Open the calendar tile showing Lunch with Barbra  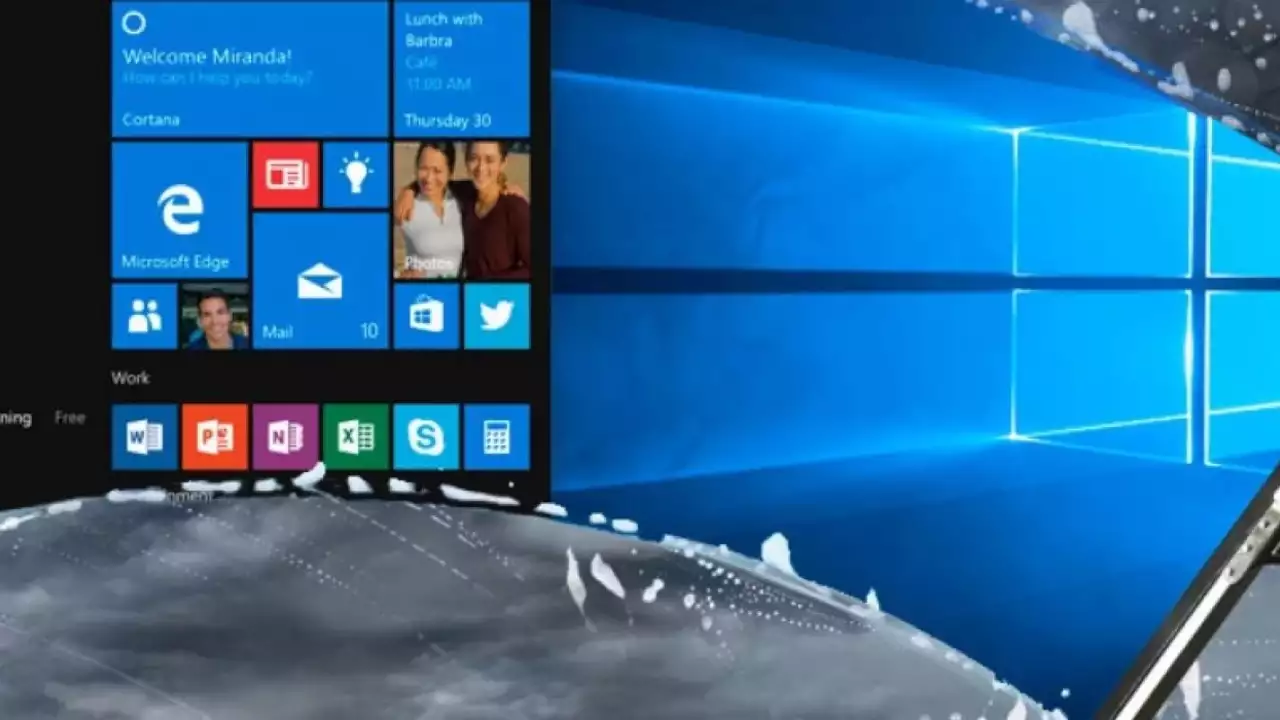[462, 69]
